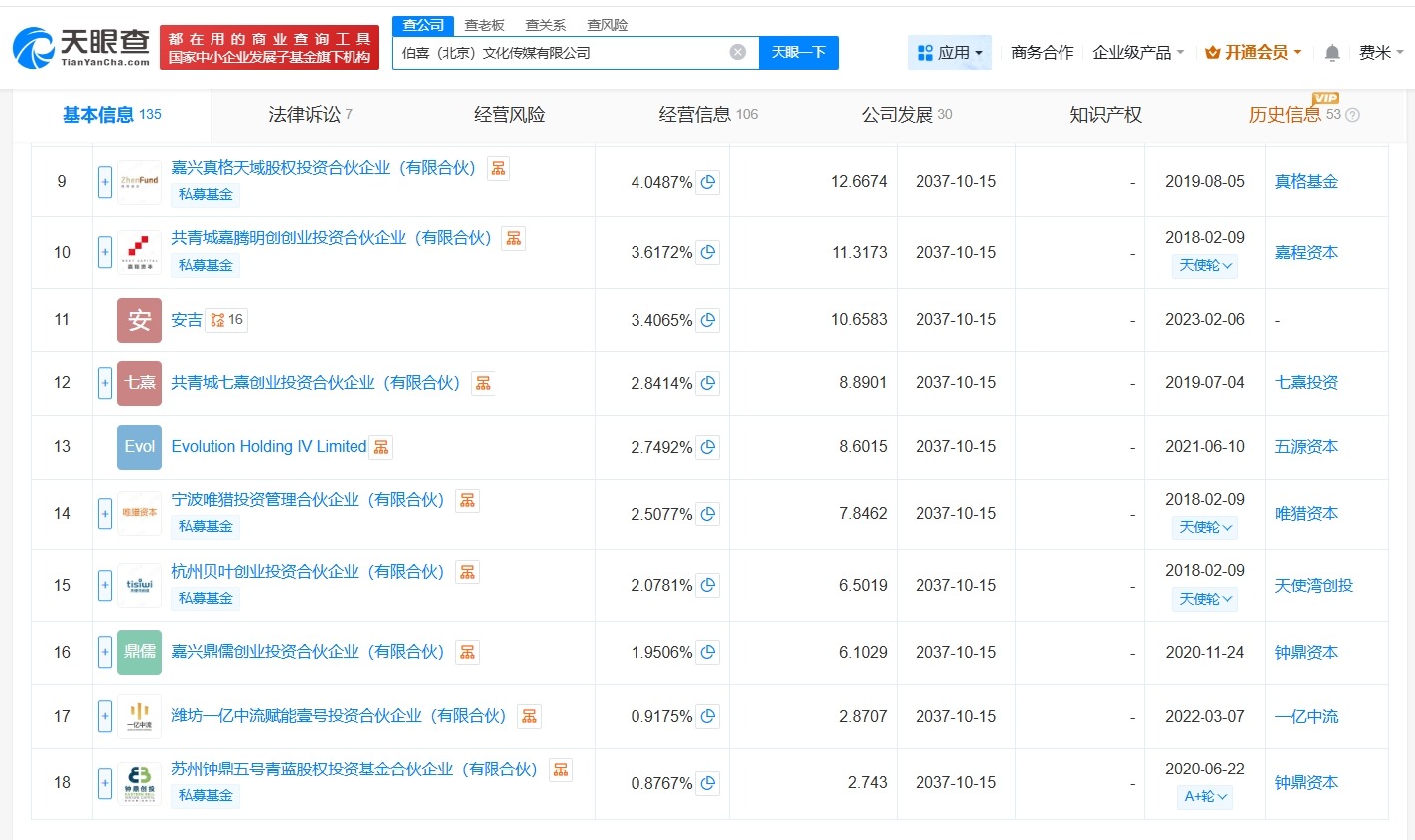
Task: Click the 天眼一下 search button
Action: coord(798,52)
